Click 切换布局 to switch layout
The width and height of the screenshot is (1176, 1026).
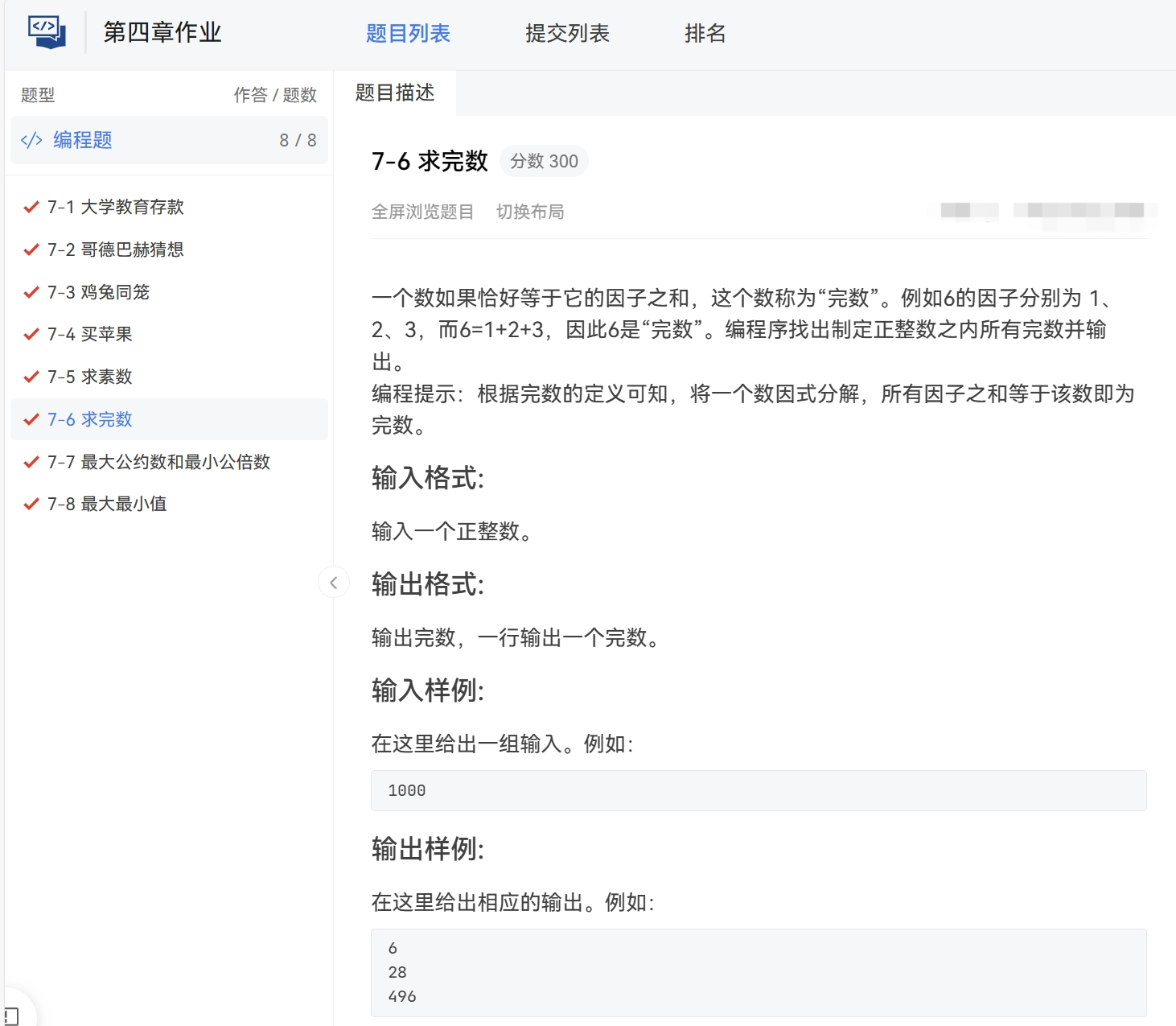530,212
